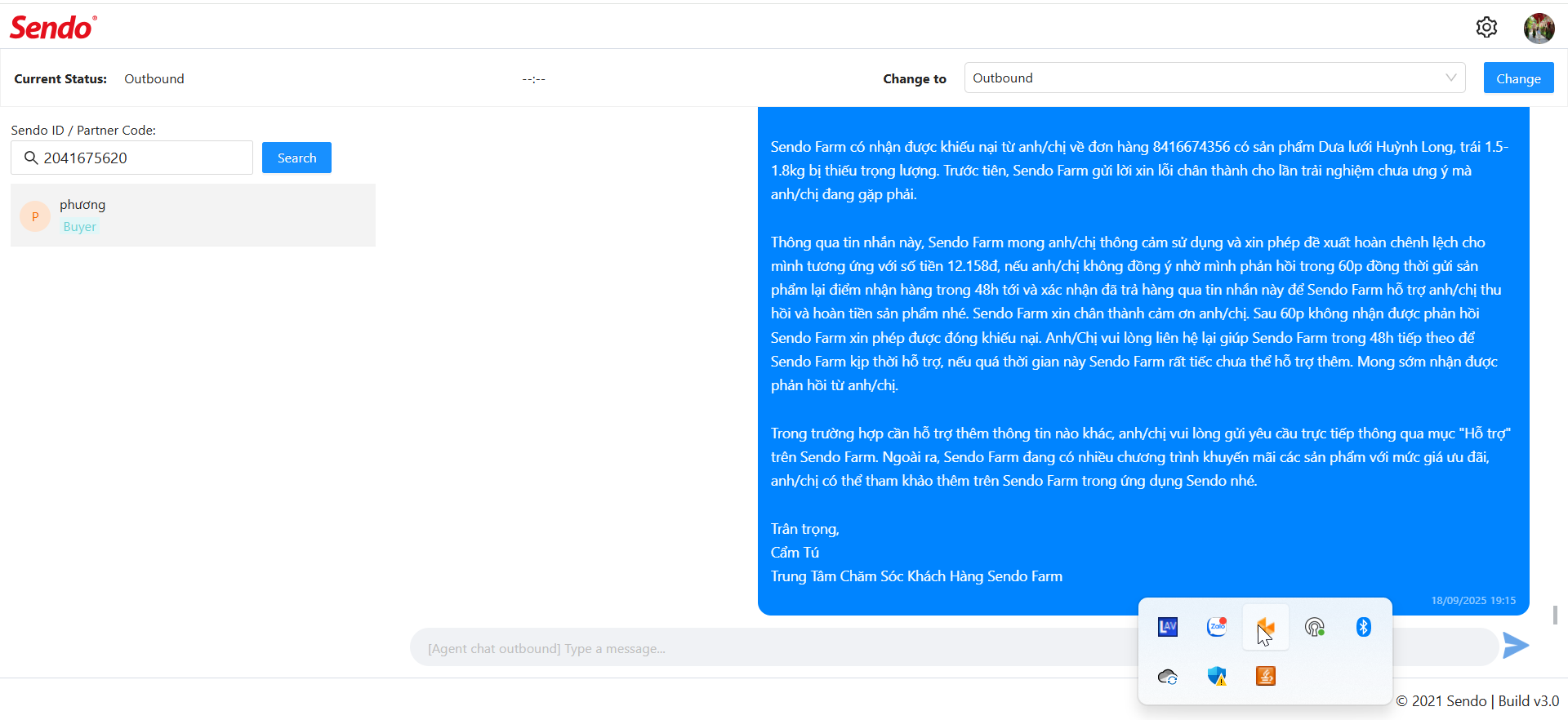Click the --:-- timer text
The image size is (1568, 720).
click(x=534, y=78)
